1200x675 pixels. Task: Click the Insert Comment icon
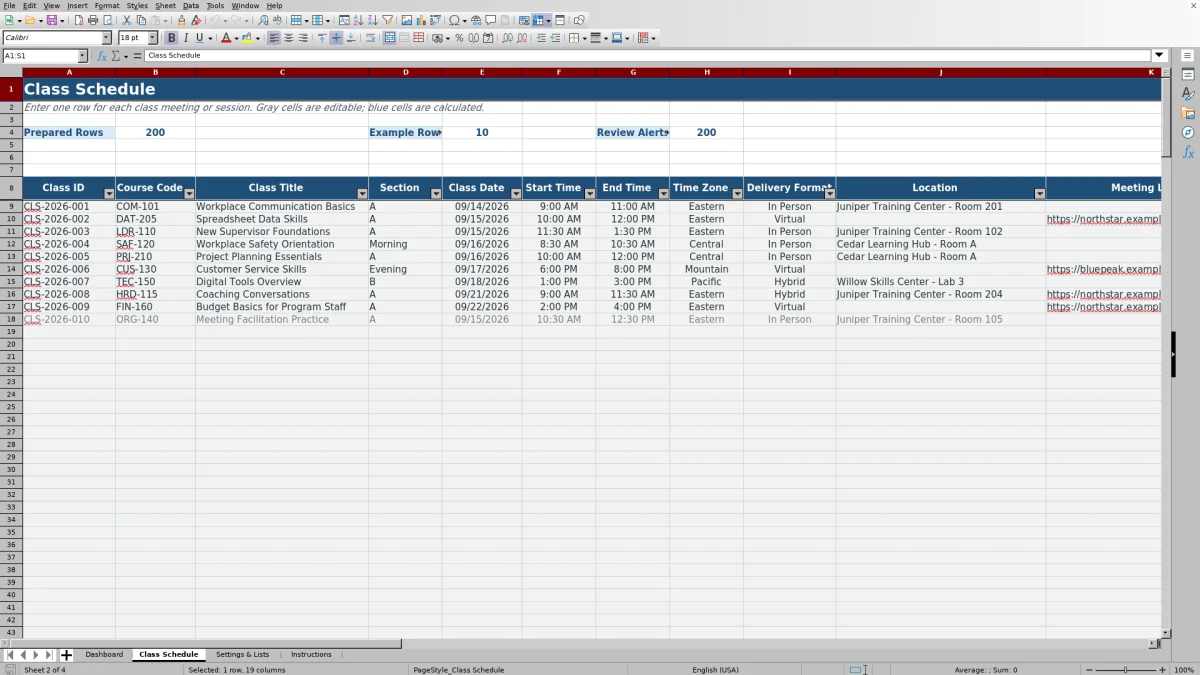[490, 20]
